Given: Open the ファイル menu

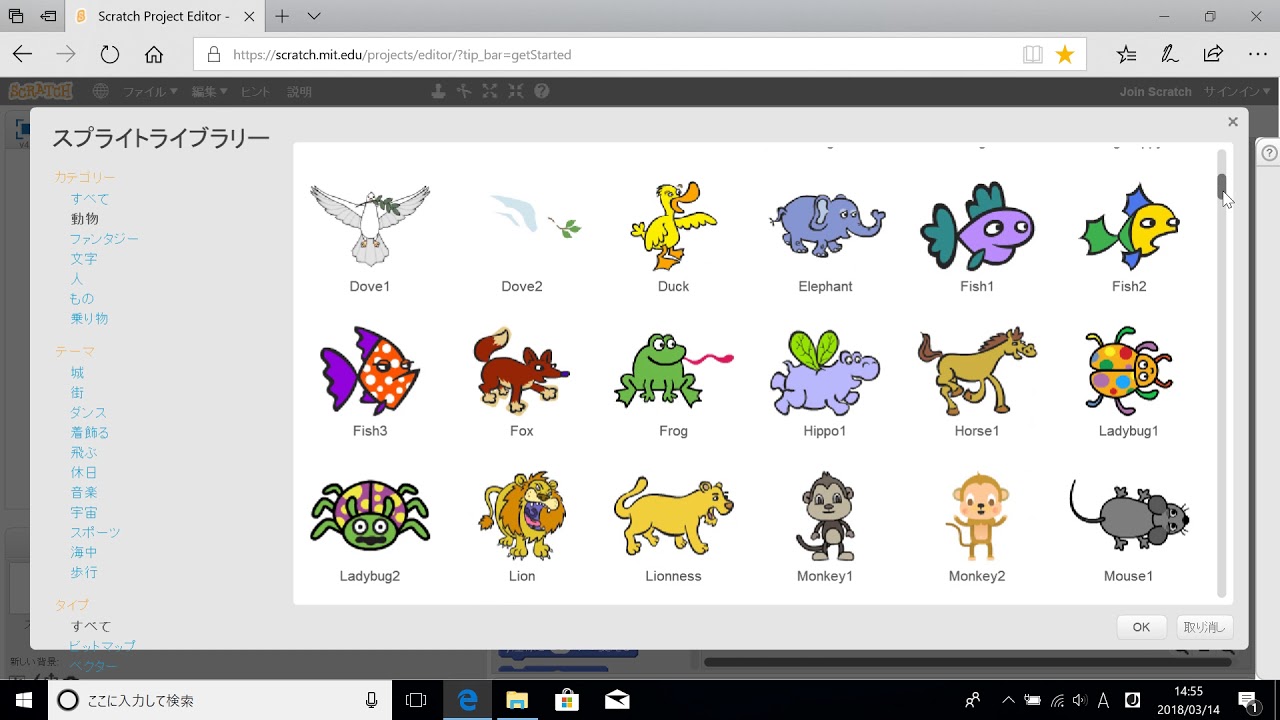Looking at the screenshot, I should click(x=150, y=91).
